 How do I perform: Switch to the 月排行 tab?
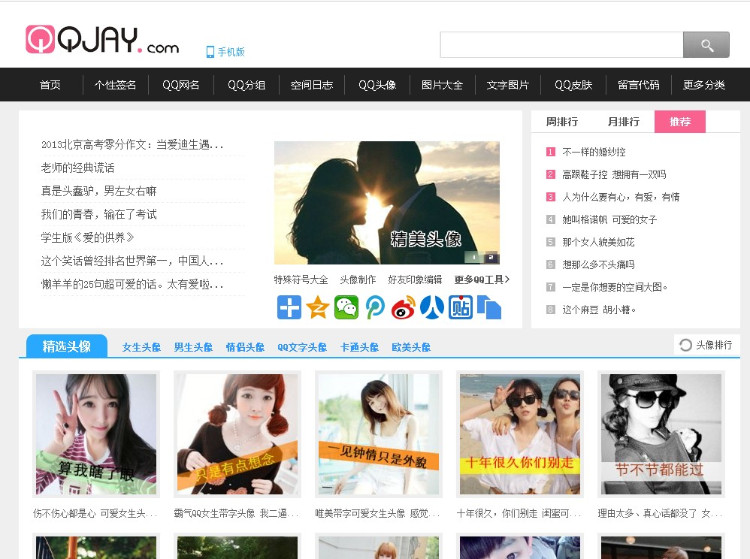[x=623, y=121]
